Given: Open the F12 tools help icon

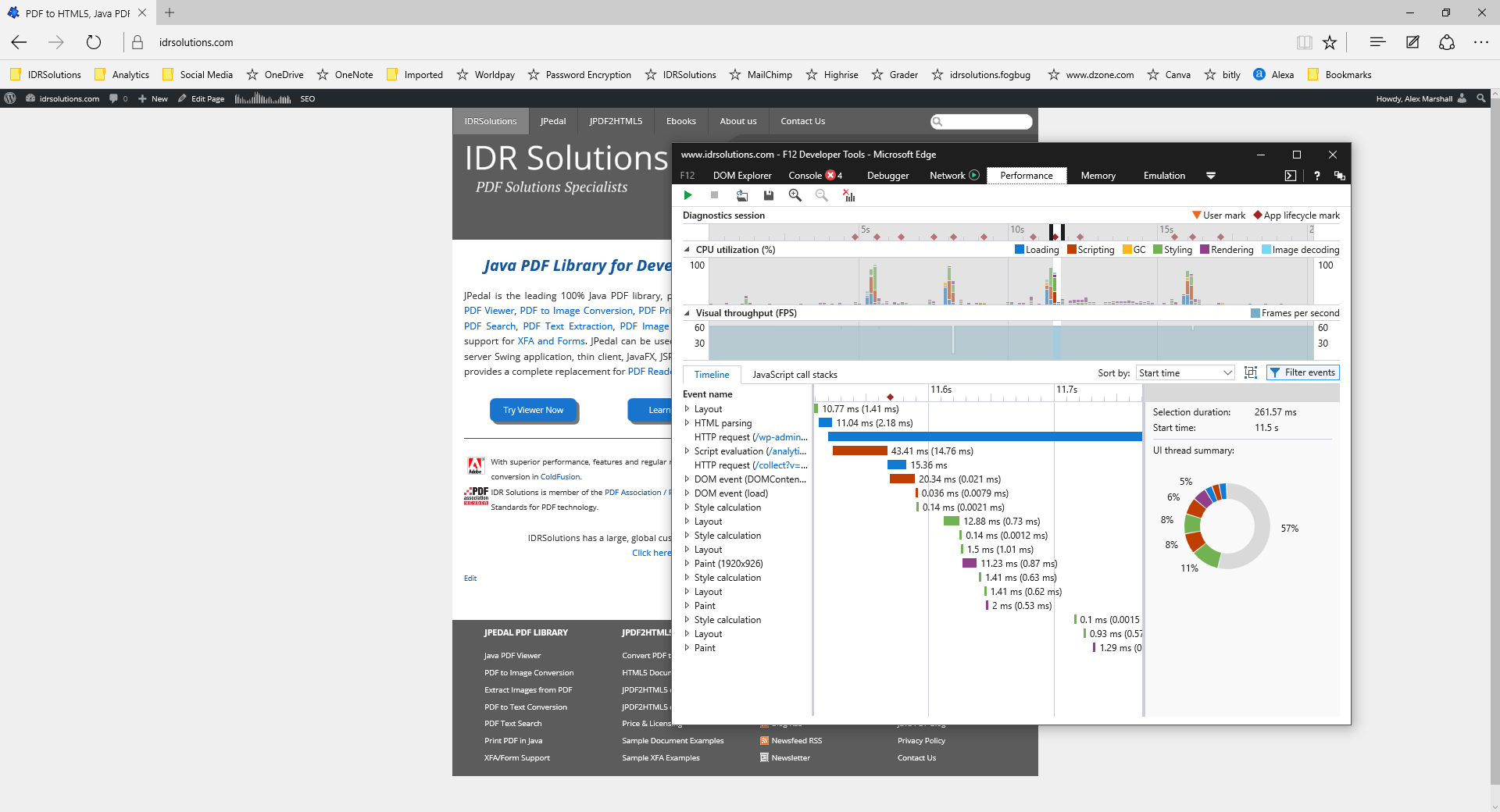Looking at the screenshot, I should tap(1316, 176).
